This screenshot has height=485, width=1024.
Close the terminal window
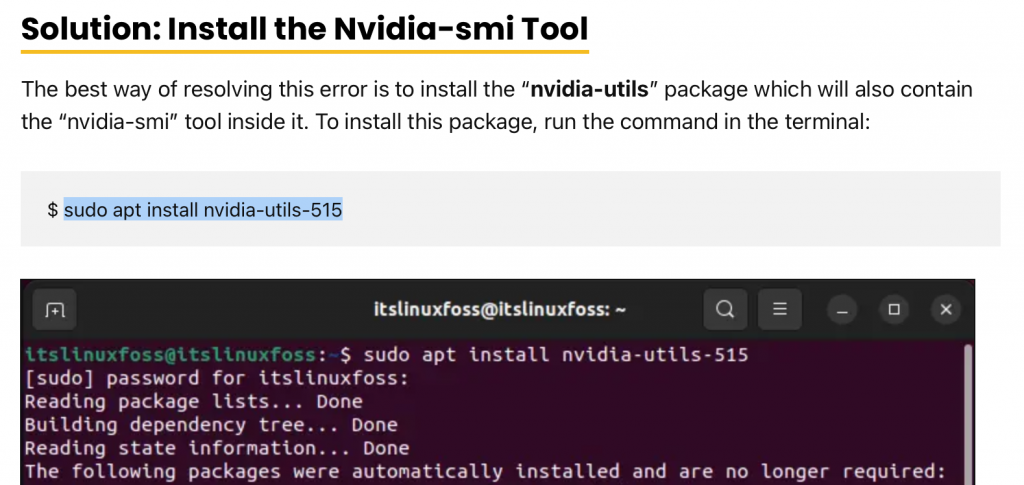click(946, 309)
